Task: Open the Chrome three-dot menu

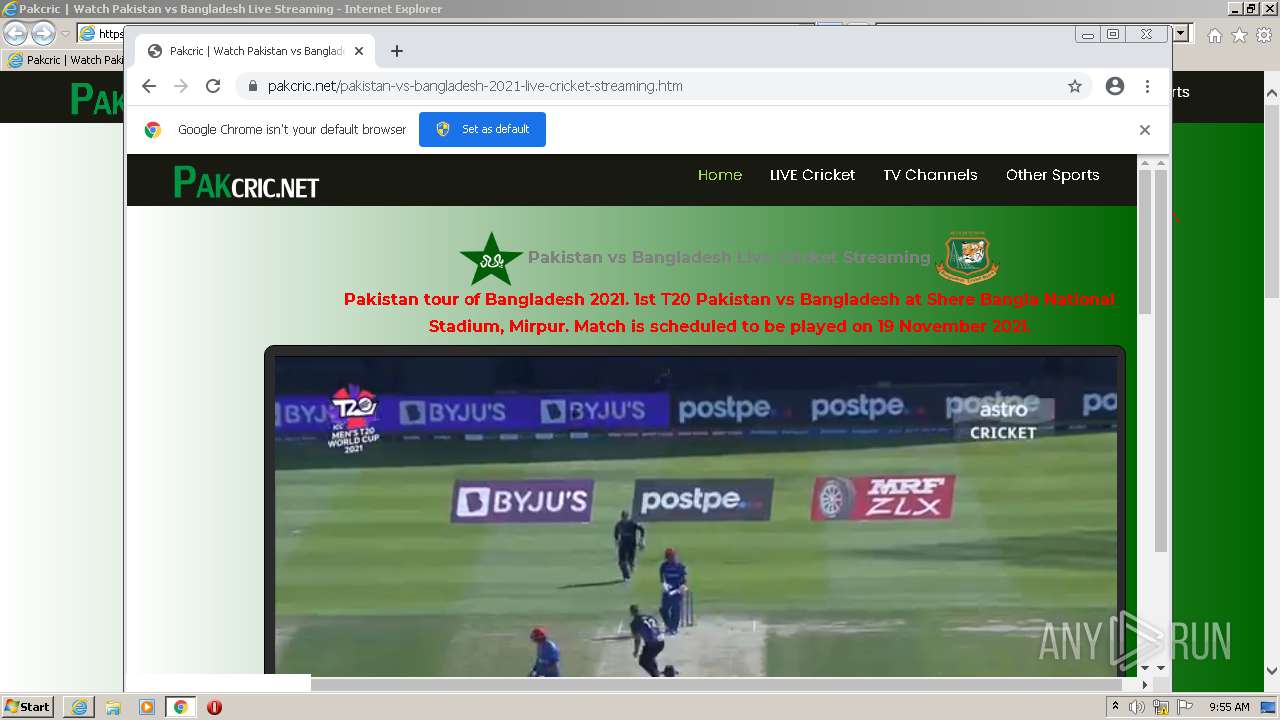Action: [1147, 86]
